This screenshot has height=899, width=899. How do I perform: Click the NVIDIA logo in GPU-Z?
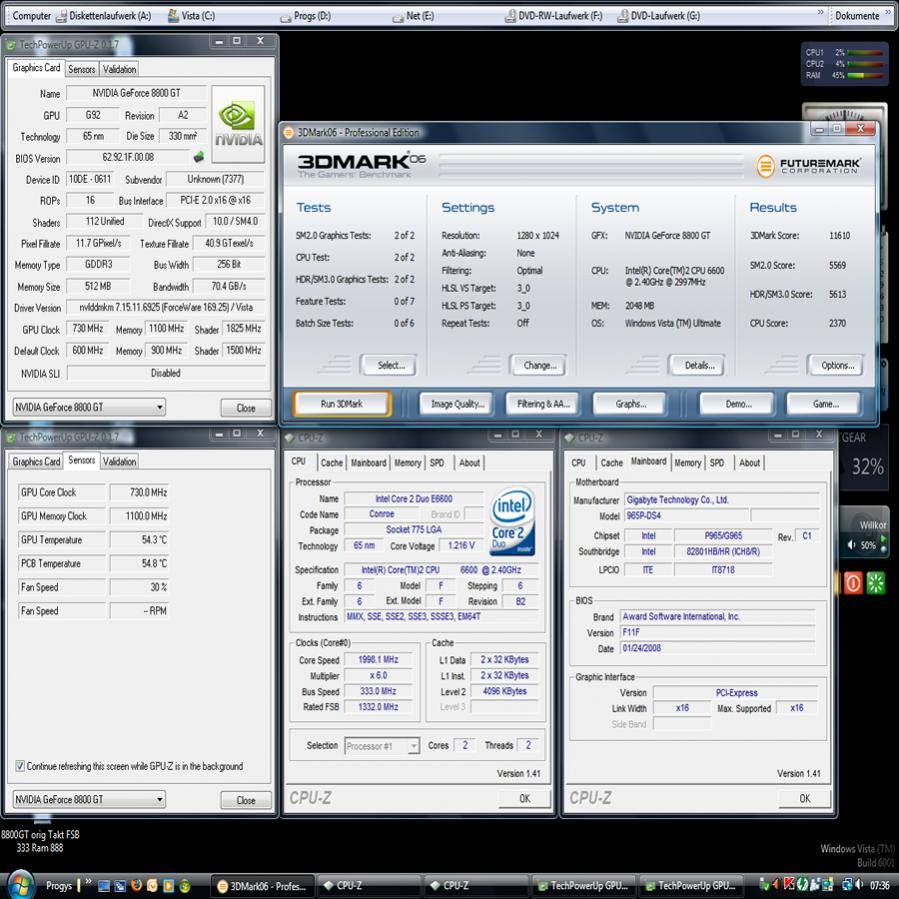tap(238, 124)
